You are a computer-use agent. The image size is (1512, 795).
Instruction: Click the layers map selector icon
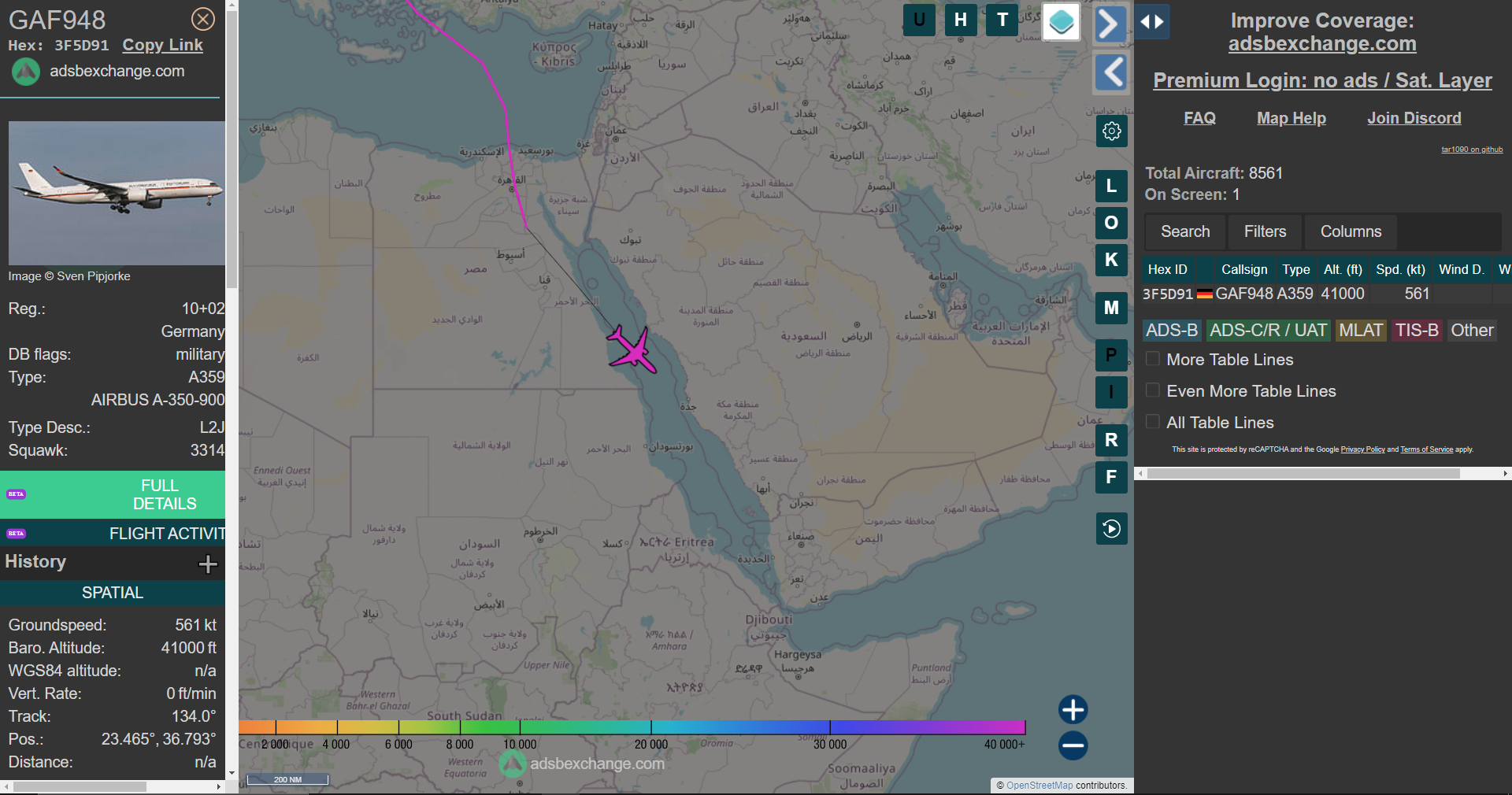tap(1061, 21)
